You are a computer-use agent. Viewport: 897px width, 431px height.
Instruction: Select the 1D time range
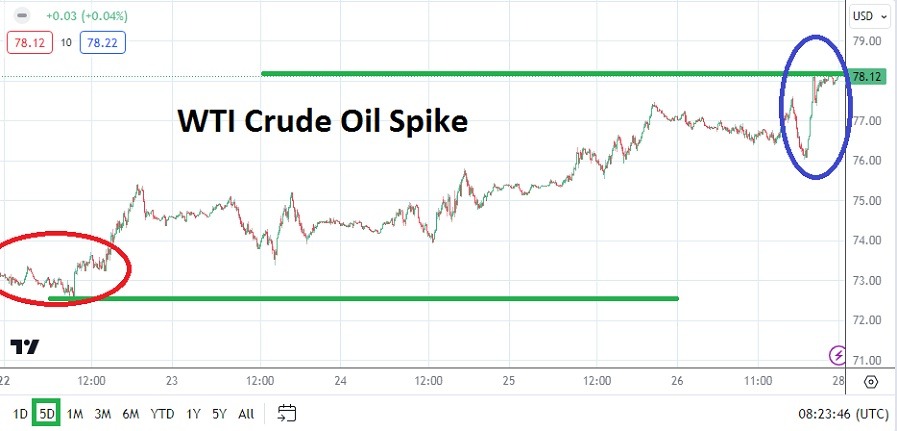[x=19, y=413]
